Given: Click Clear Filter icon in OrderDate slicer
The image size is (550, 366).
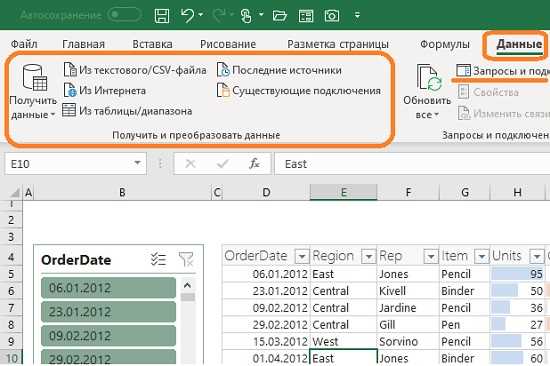Looking at the screenshot, I should pyautogui.click(x=186, y=259).
